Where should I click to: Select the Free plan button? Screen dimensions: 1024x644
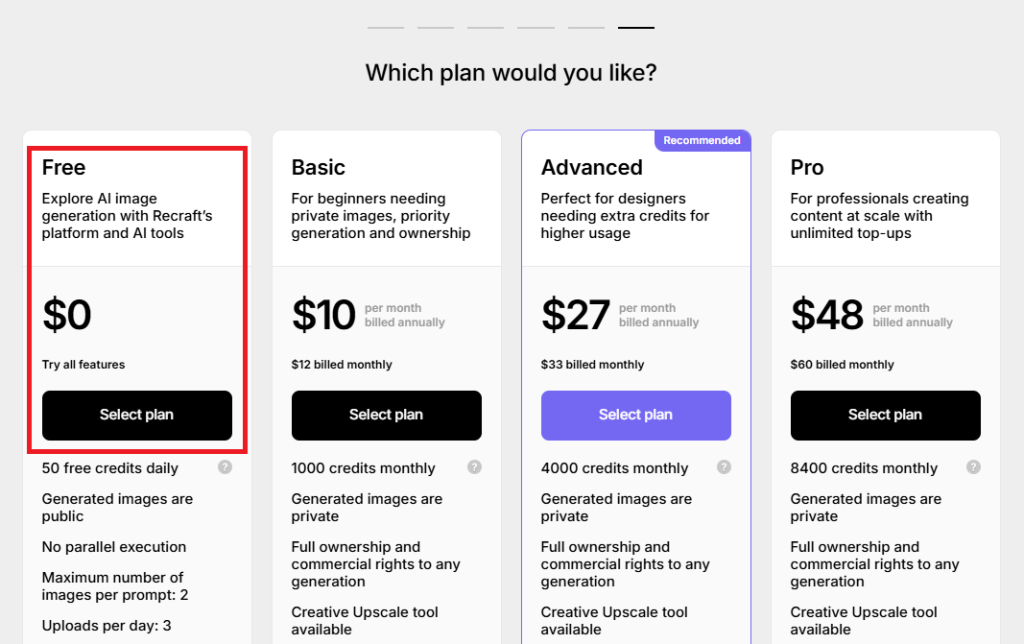[x=137, y=415]
